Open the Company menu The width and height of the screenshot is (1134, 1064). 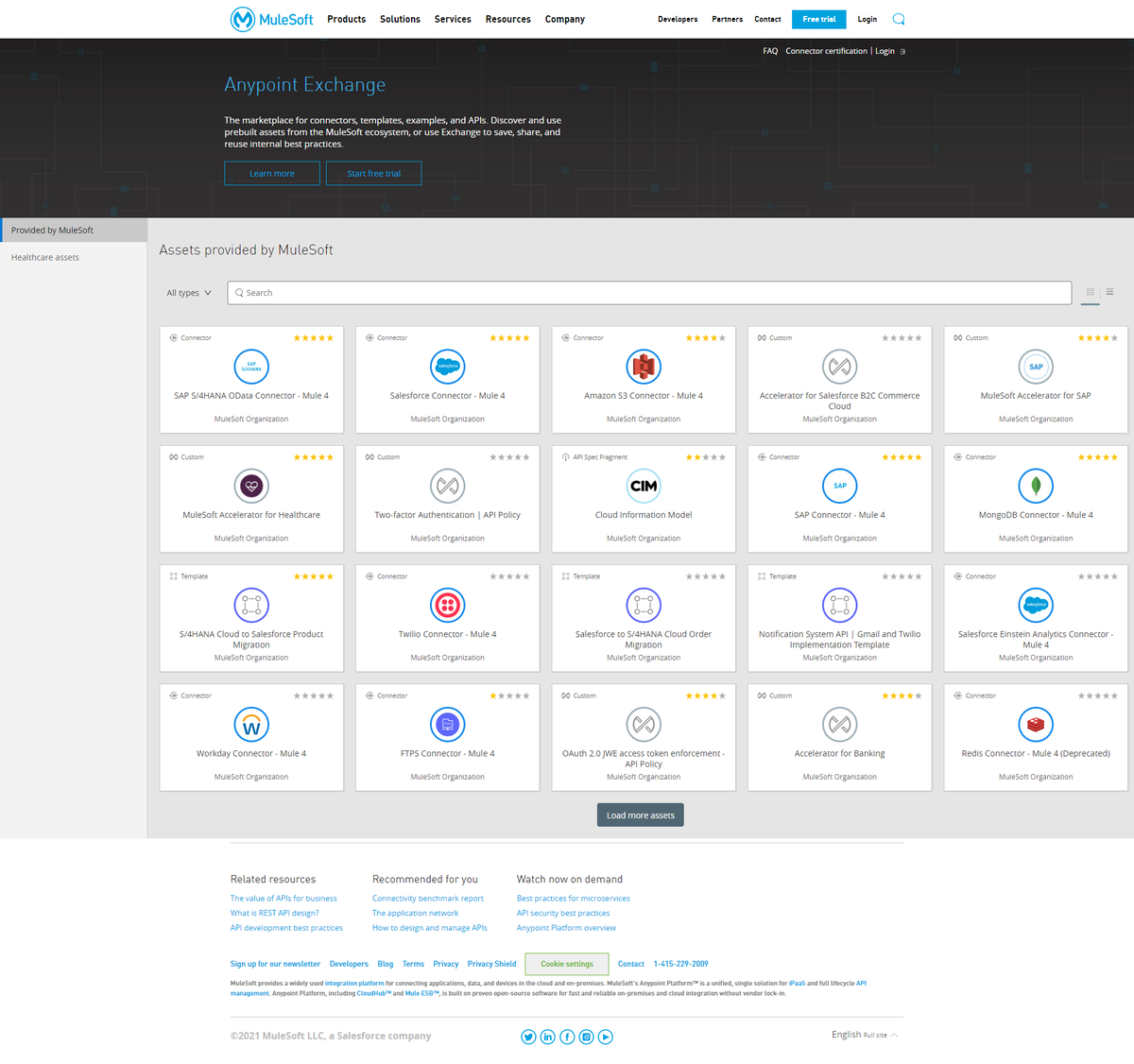coord(565,19)
